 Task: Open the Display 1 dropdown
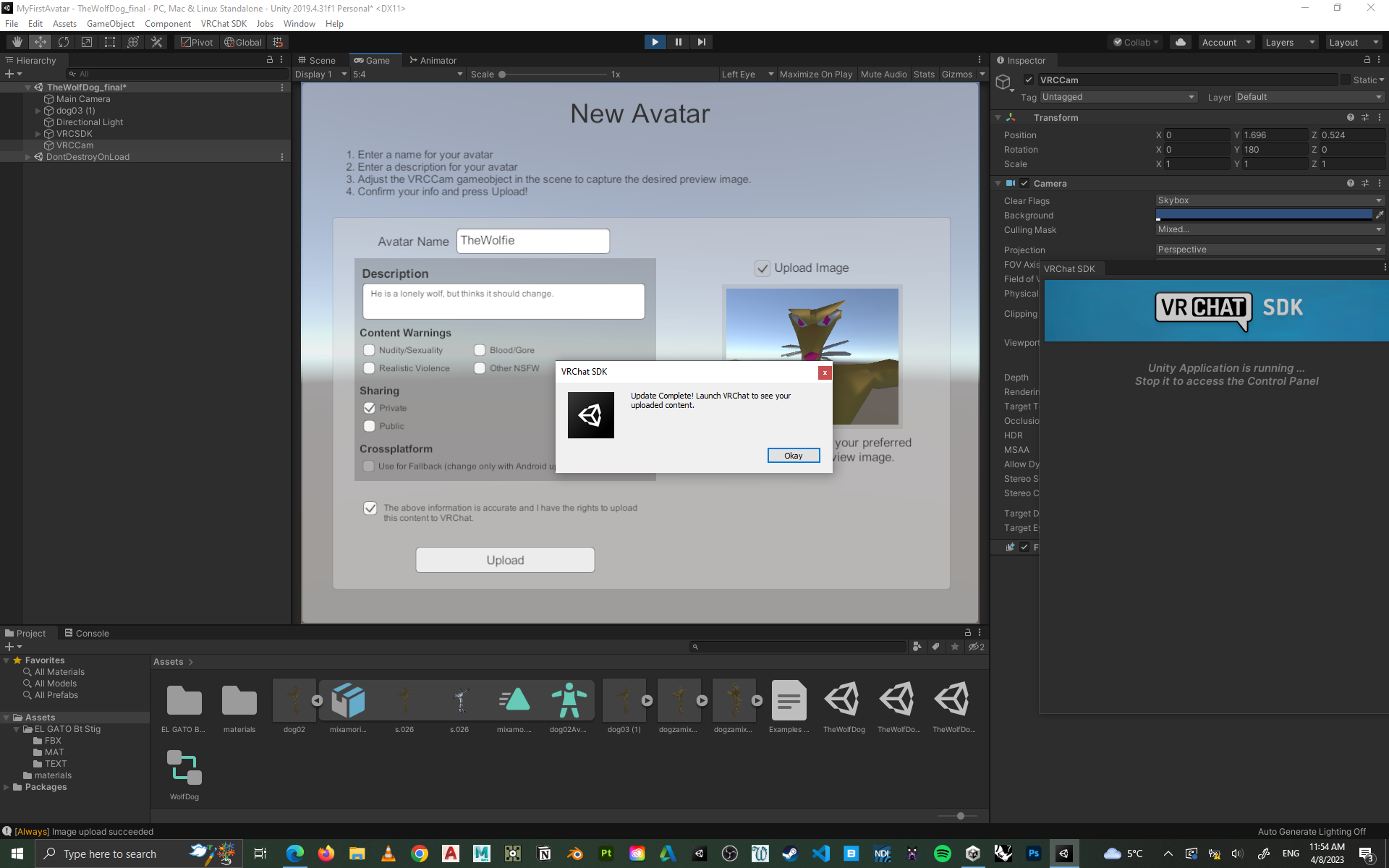[x=320, y=74]
